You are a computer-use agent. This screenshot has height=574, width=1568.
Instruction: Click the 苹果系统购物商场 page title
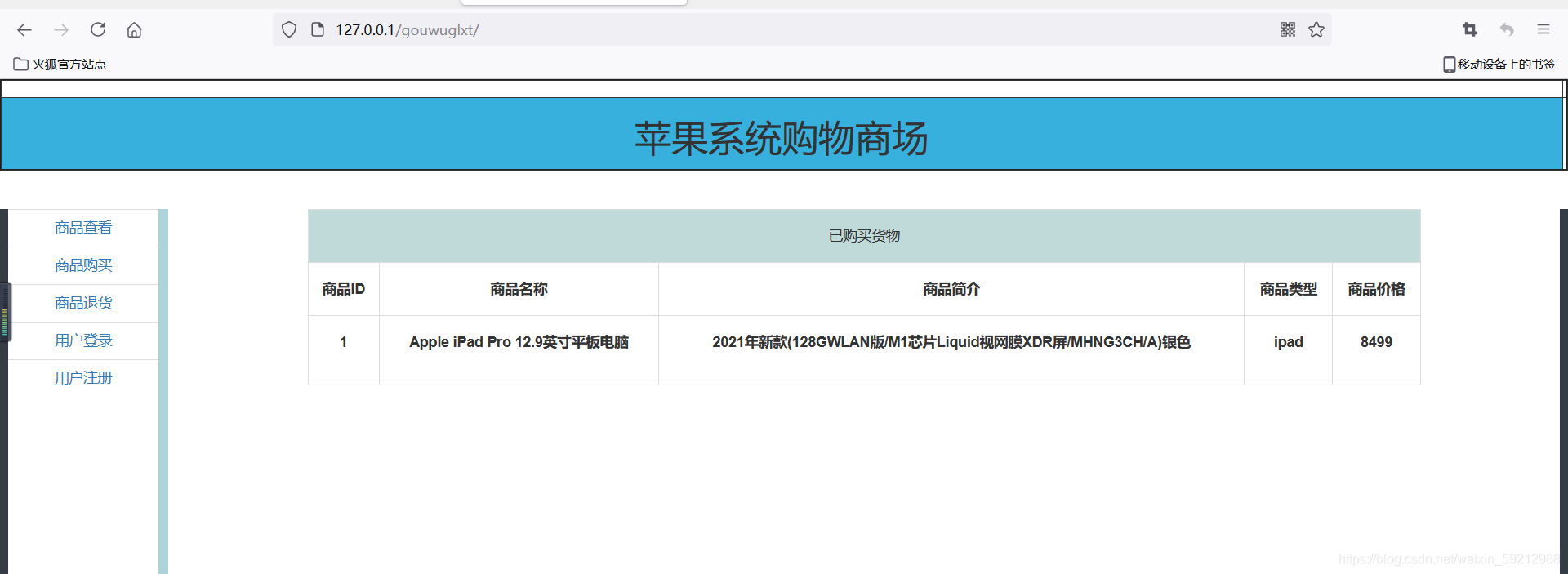(782, 138)
